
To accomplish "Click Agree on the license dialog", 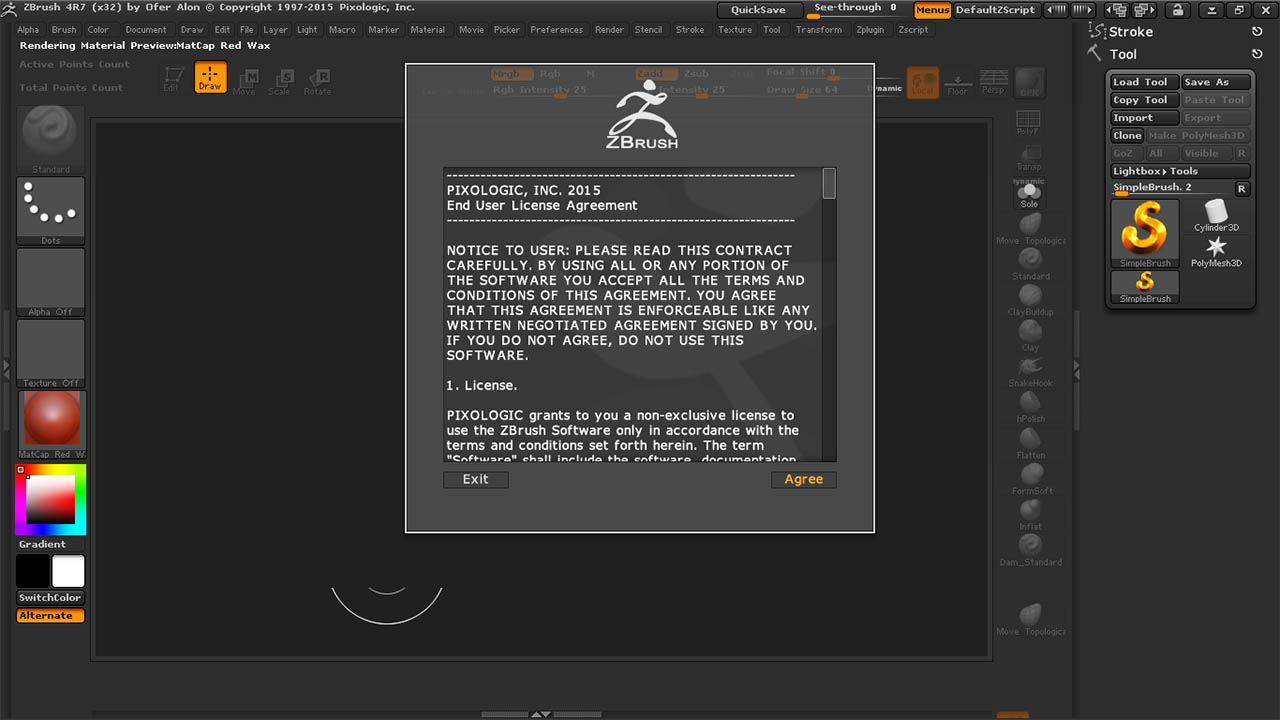I will pos(804,479).
